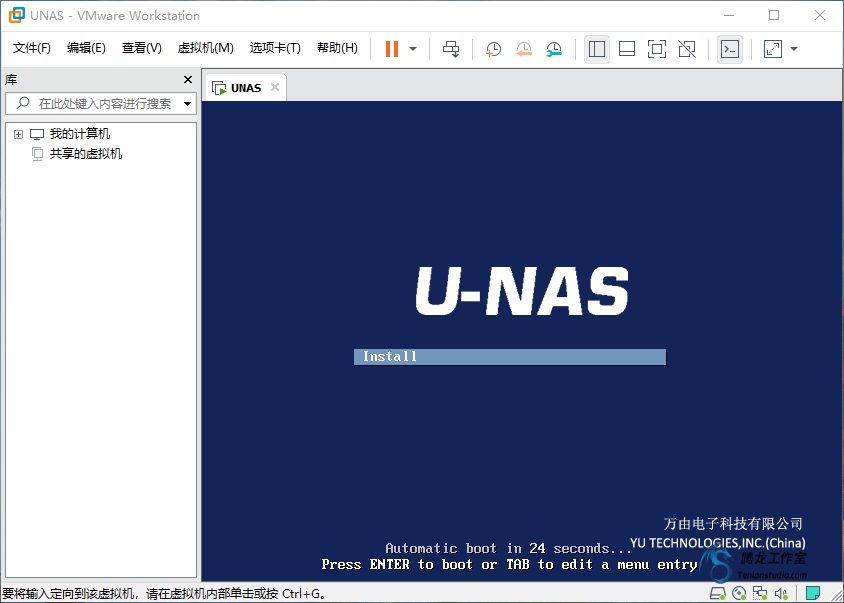Open the snapshot manager

tap(554, 49)
